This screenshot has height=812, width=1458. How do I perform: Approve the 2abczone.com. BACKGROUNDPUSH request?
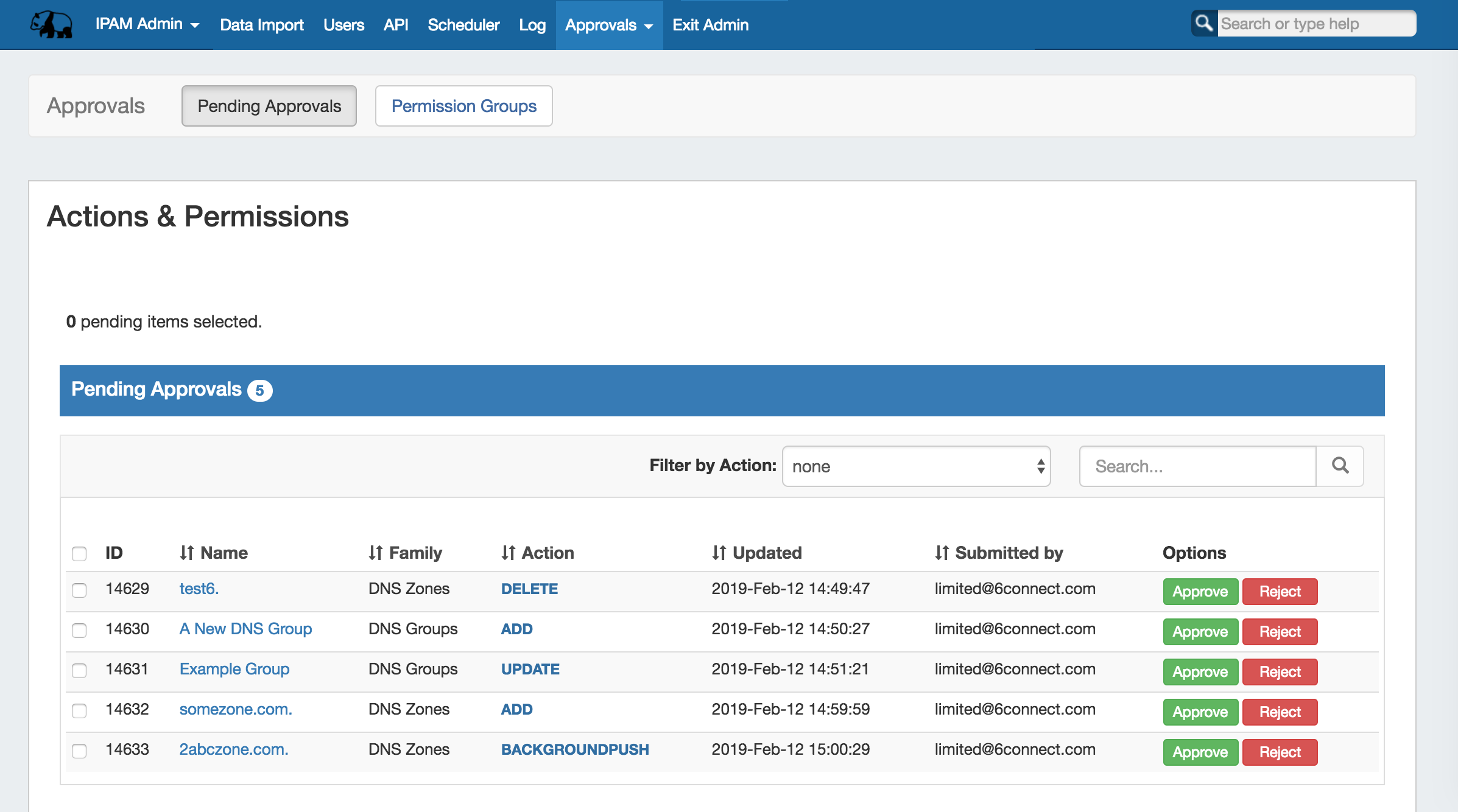click(x=1200, y=752)
